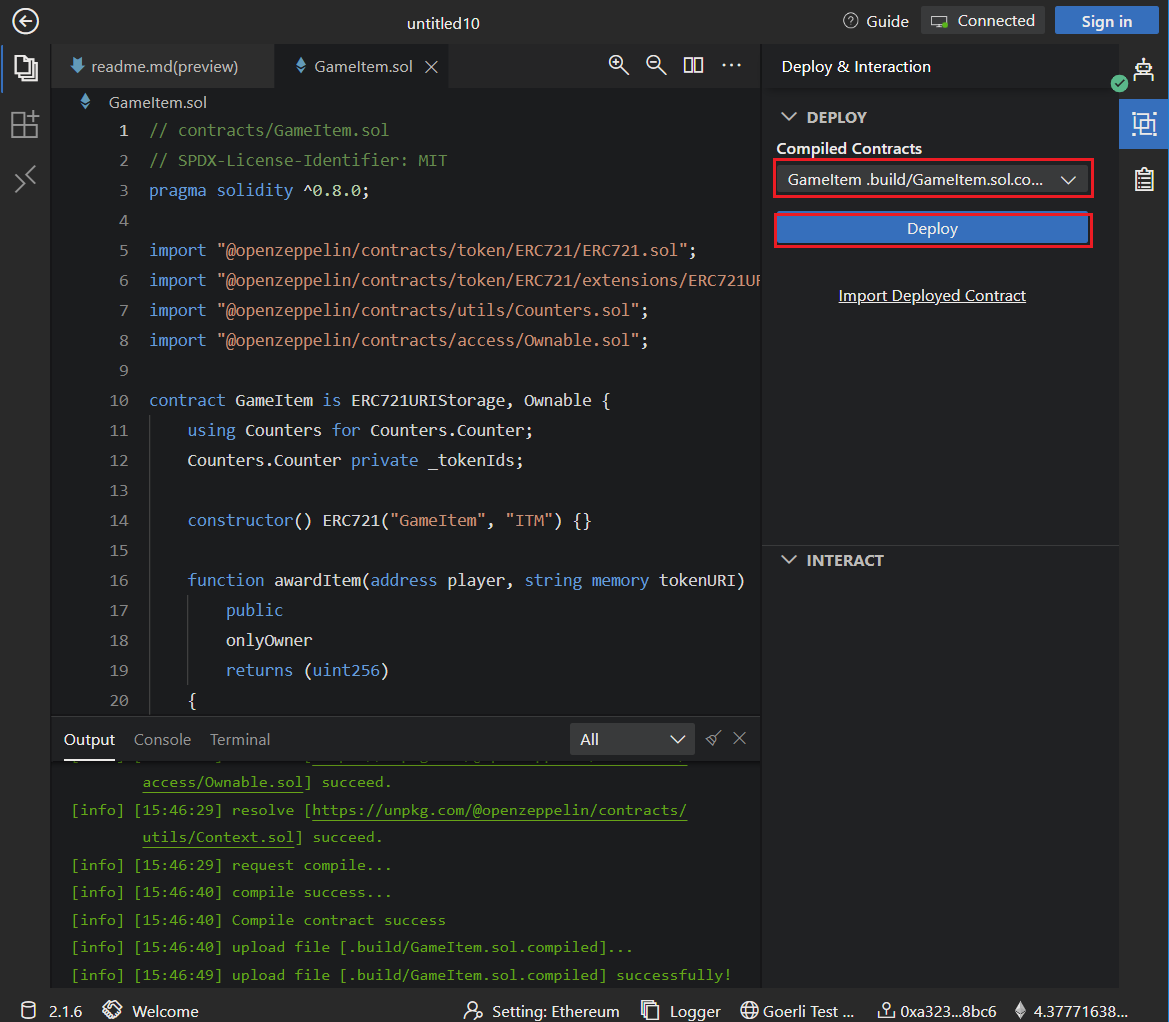Collapse the DEPLOY section

pyautogui.click(x=790, y=117)
